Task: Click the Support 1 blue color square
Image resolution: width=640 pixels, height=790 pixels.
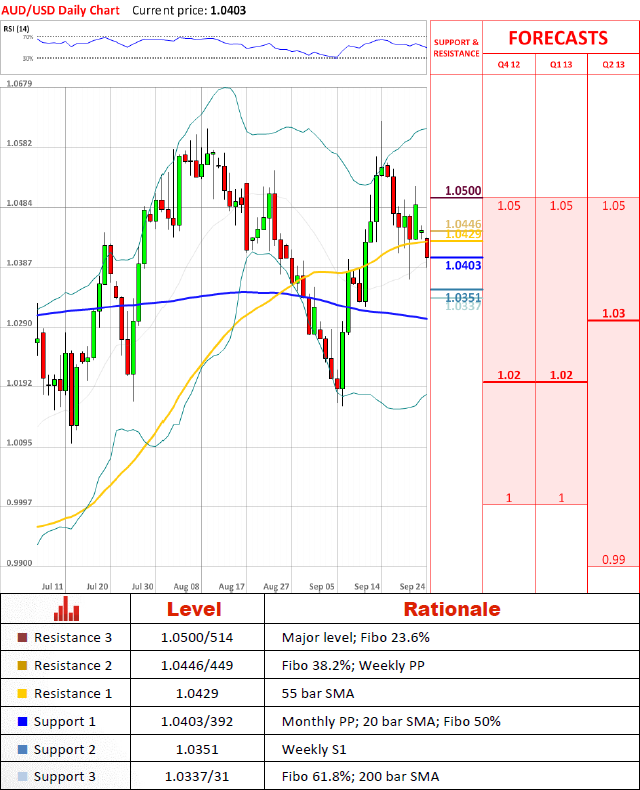Action: (x=23, y=721)
